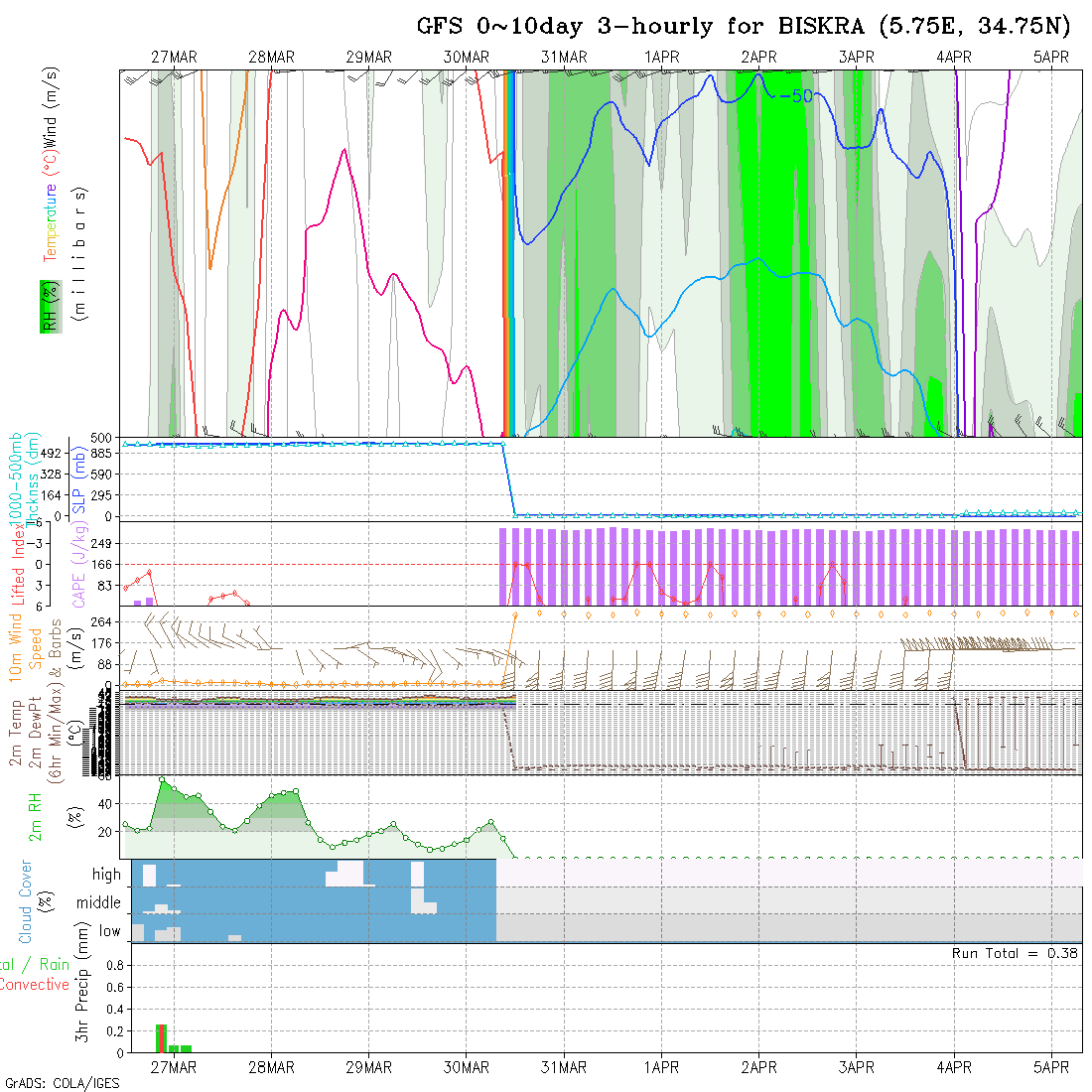Select the green RH (%) legend swatch

tap(47, 306)
